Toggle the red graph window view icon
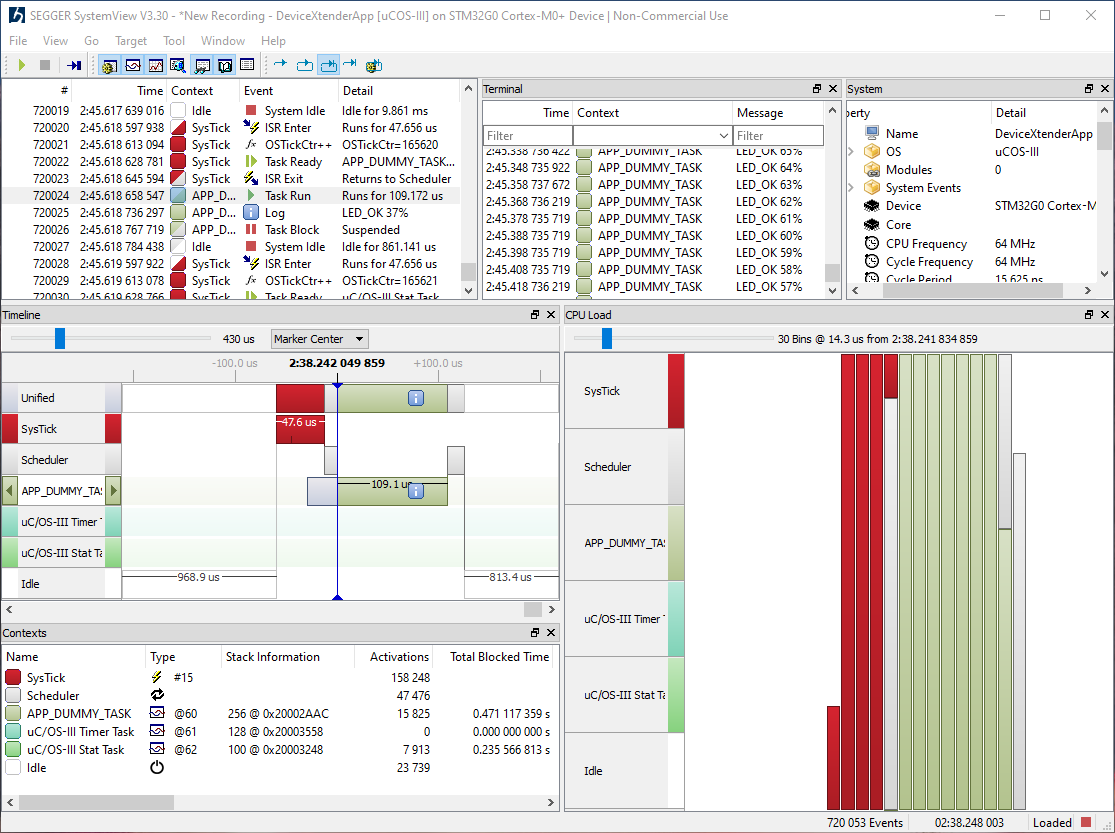This screenshot has width=1115, height=833. (x=156, y=65)
